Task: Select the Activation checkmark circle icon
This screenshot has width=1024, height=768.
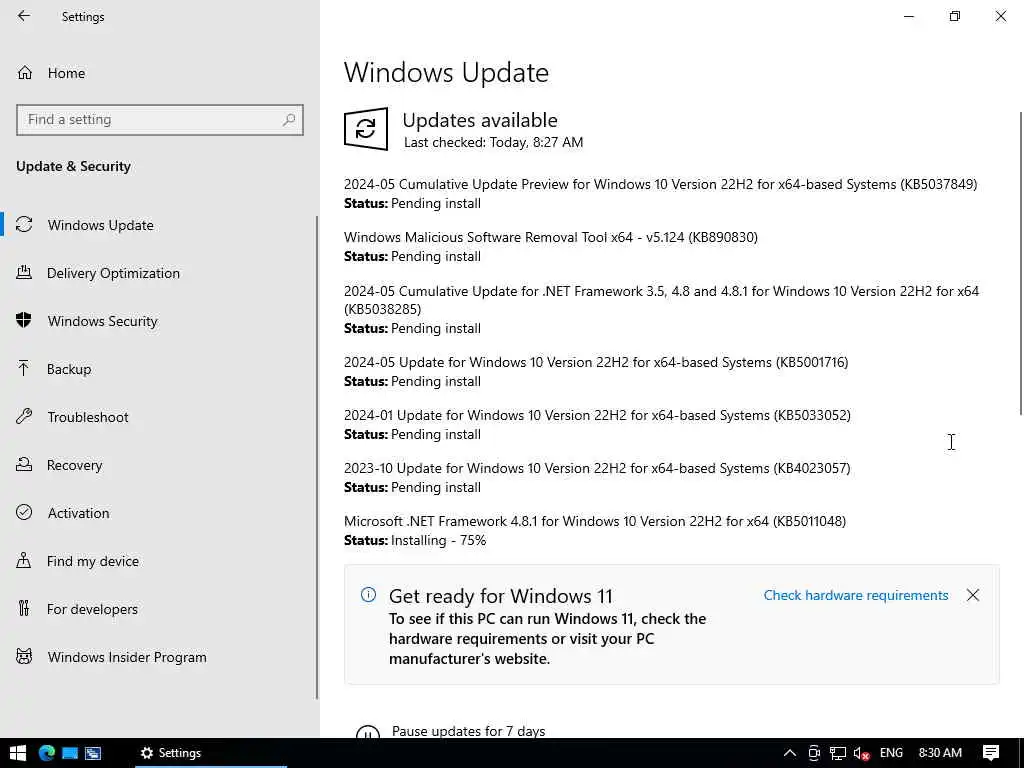Action: pos(24,513)
